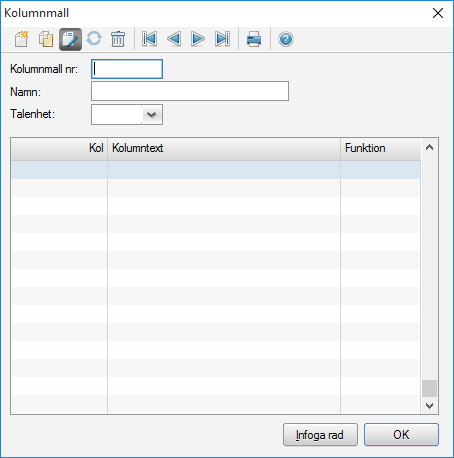Click the Delete trash can icon

(118, 39)
